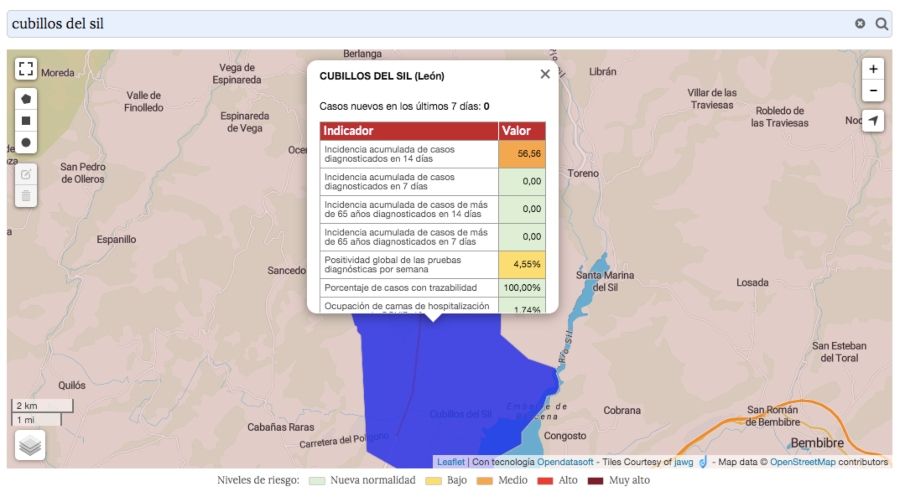Close the Cubillos del Sil popup
The height and width of the screenshot is (502, 900).
tap(545, 74)
